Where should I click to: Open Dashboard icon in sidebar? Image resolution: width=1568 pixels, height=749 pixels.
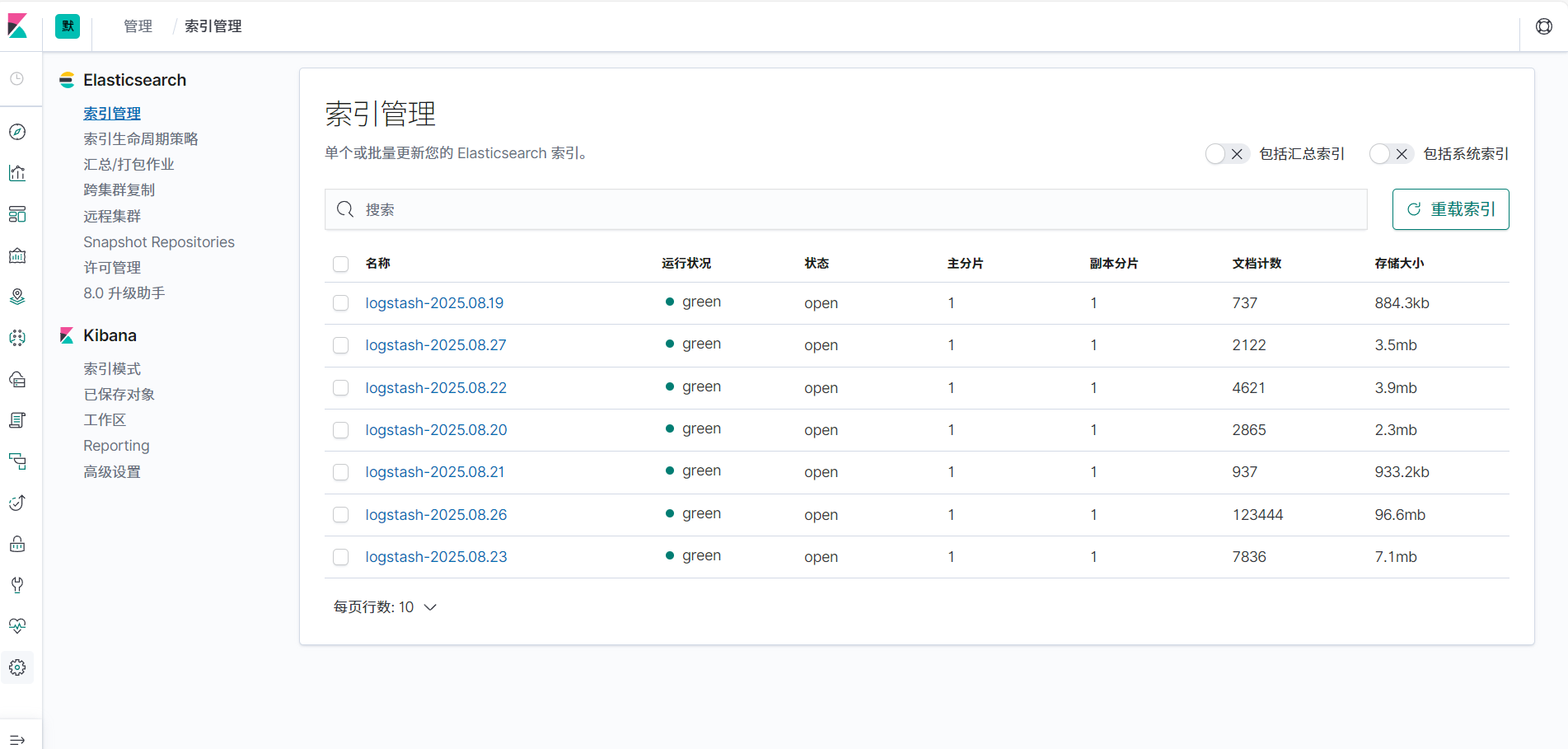point(17,214)
